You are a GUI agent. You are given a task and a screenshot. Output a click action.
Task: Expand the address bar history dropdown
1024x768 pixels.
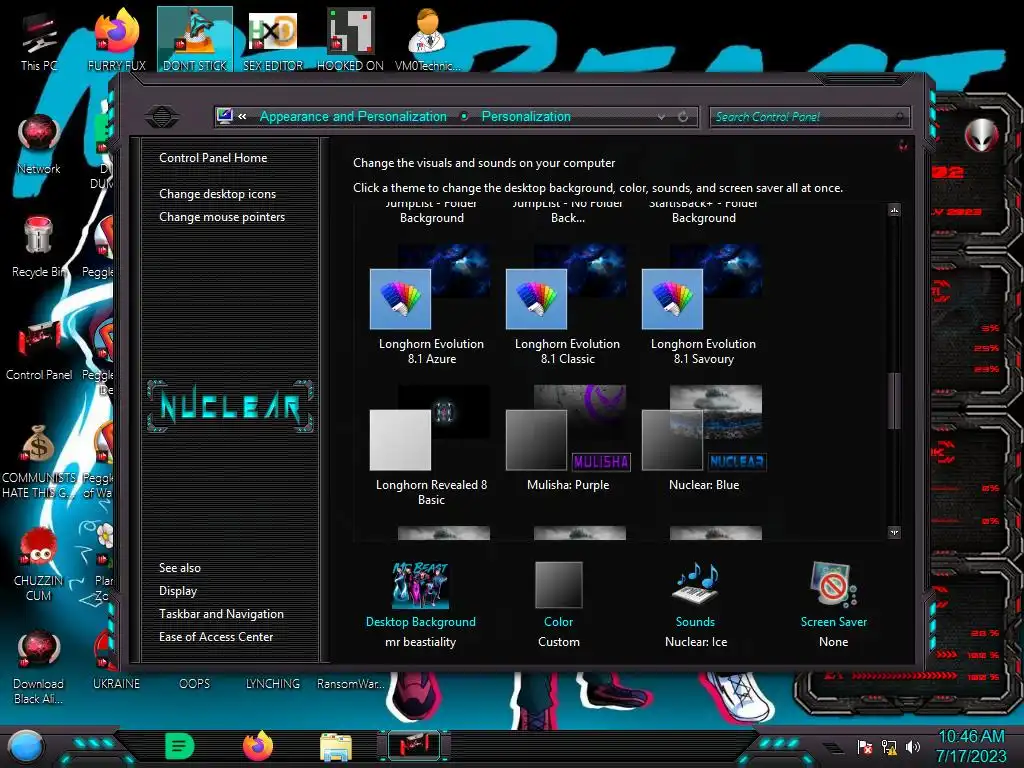click(662, 117)
